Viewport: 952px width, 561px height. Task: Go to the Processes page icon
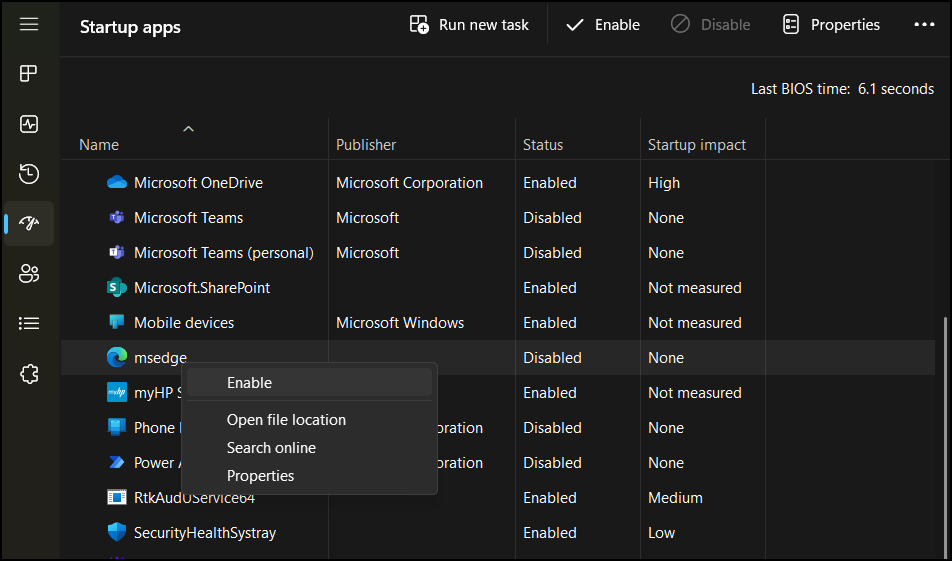[x=29, y=74]
